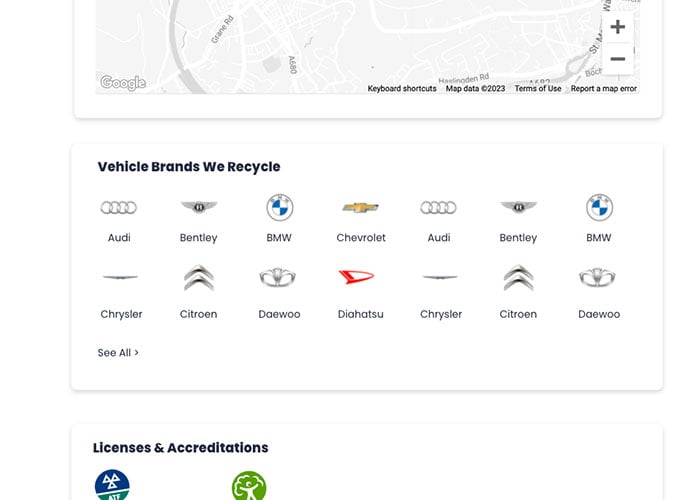This screenshot has width=700, height=500.
Task: Zoom in on the map
Action: point(617,27)
